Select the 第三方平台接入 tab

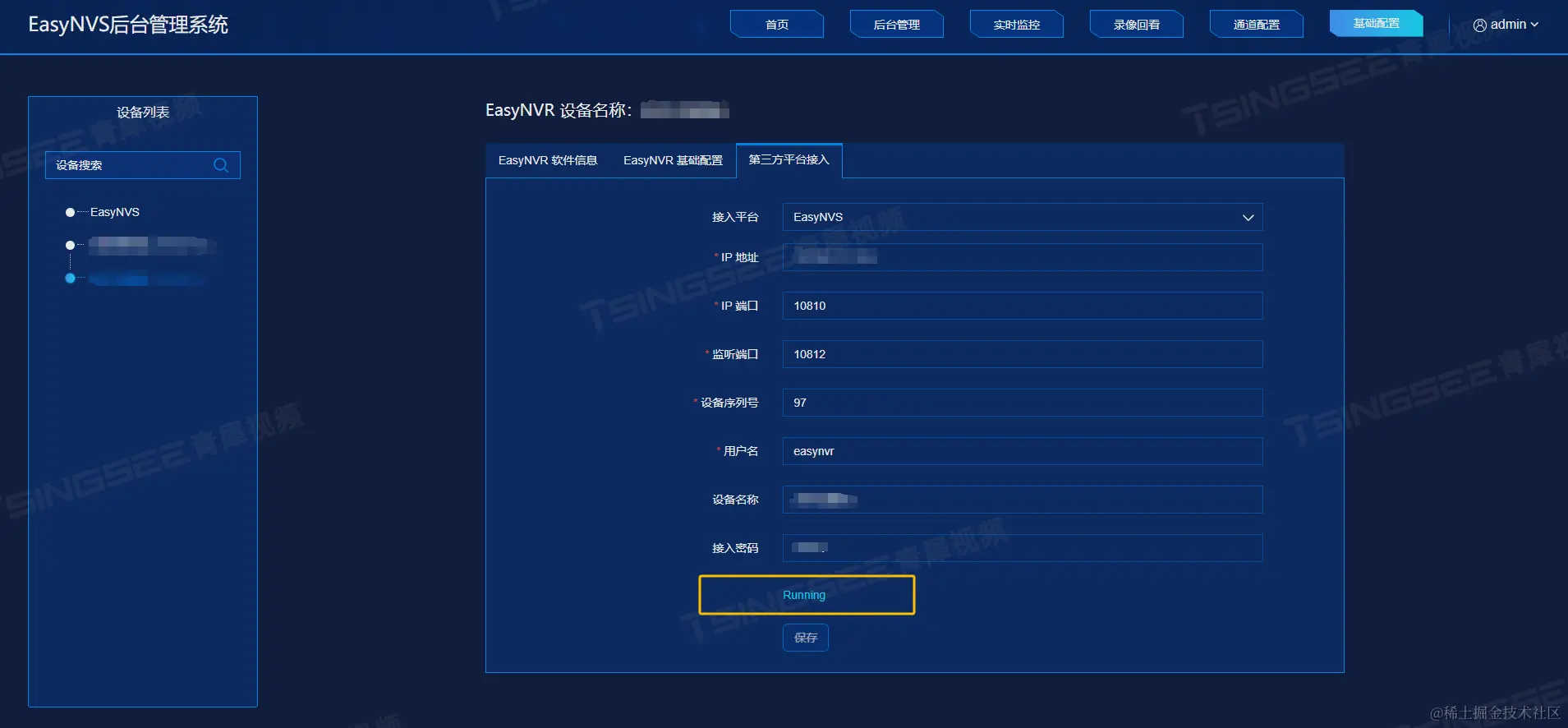click(x=789, y=159)
